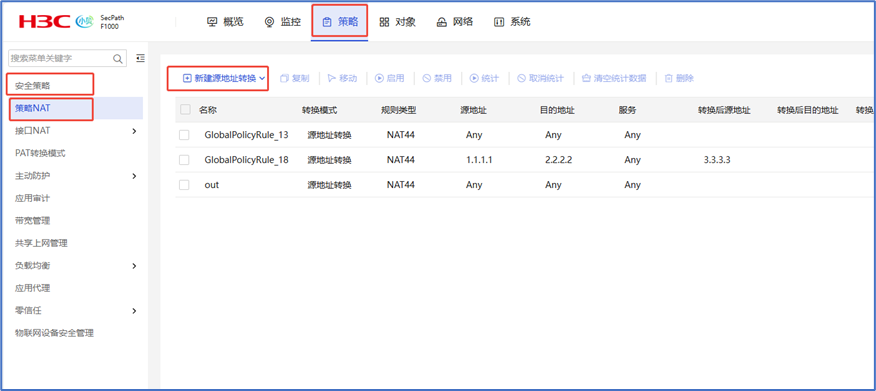876x391 pixels.
Task: Click the 禁用 disable toolbar button
Action: pyautogui.click(x=437, y=78)
